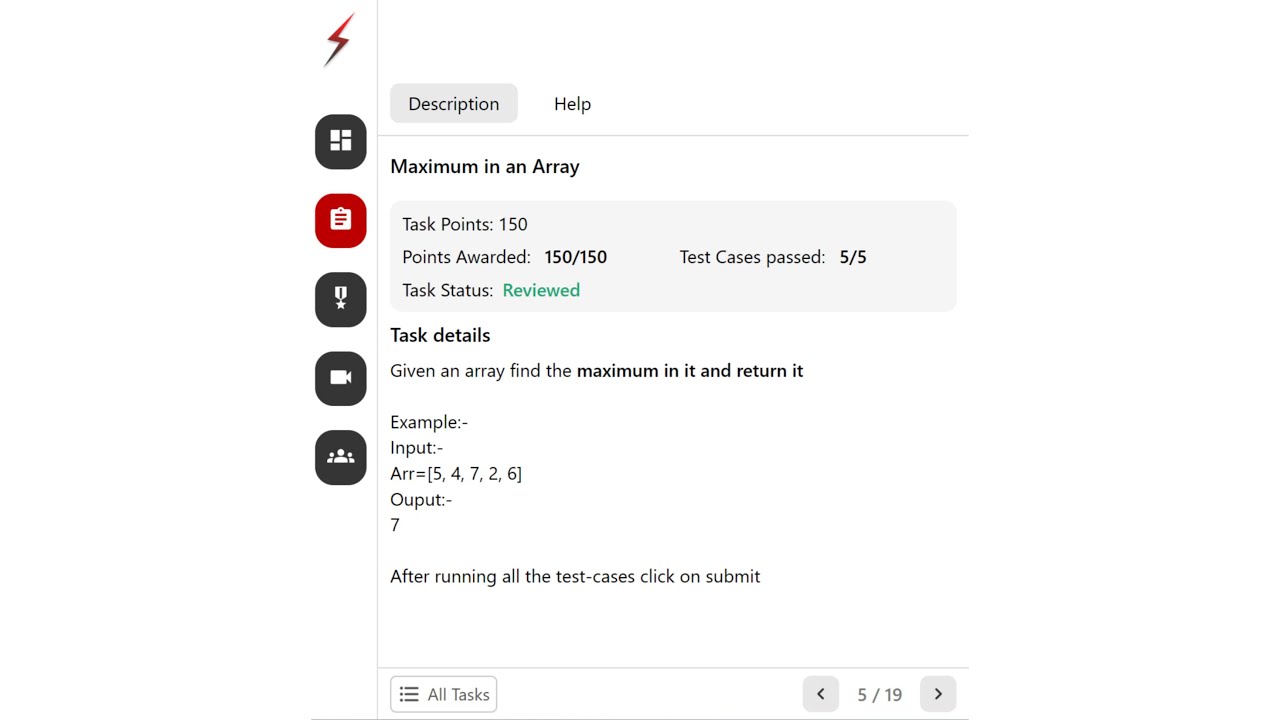Open the All Tasks list button
The width and height of the screenshot is (1280, 720).
[444, 694]
